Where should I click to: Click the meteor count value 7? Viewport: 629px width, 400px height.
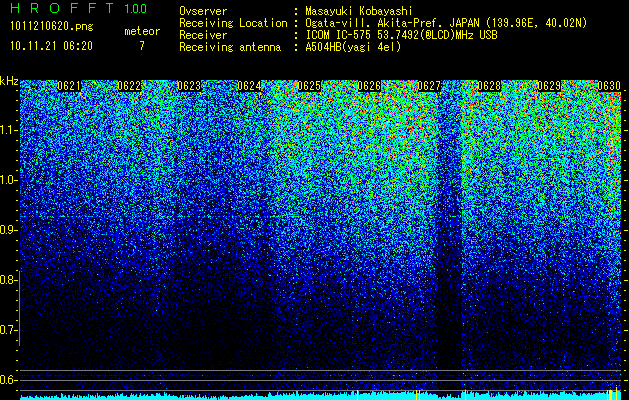tap(142, 46)
